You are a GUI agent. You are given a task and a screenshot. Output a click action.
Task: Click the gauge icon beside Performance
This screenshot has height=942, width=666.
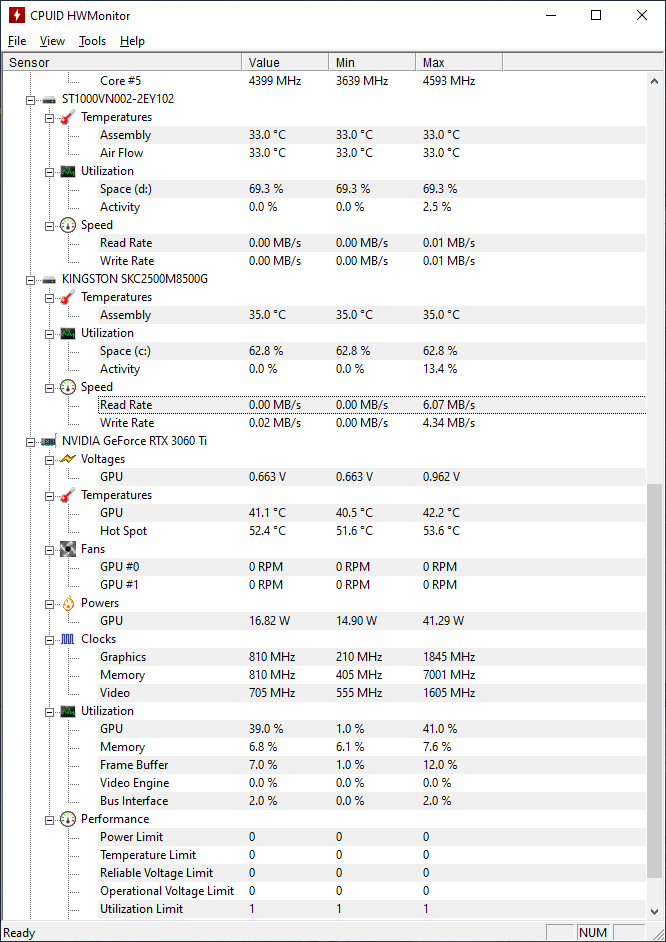click(68, 819)
